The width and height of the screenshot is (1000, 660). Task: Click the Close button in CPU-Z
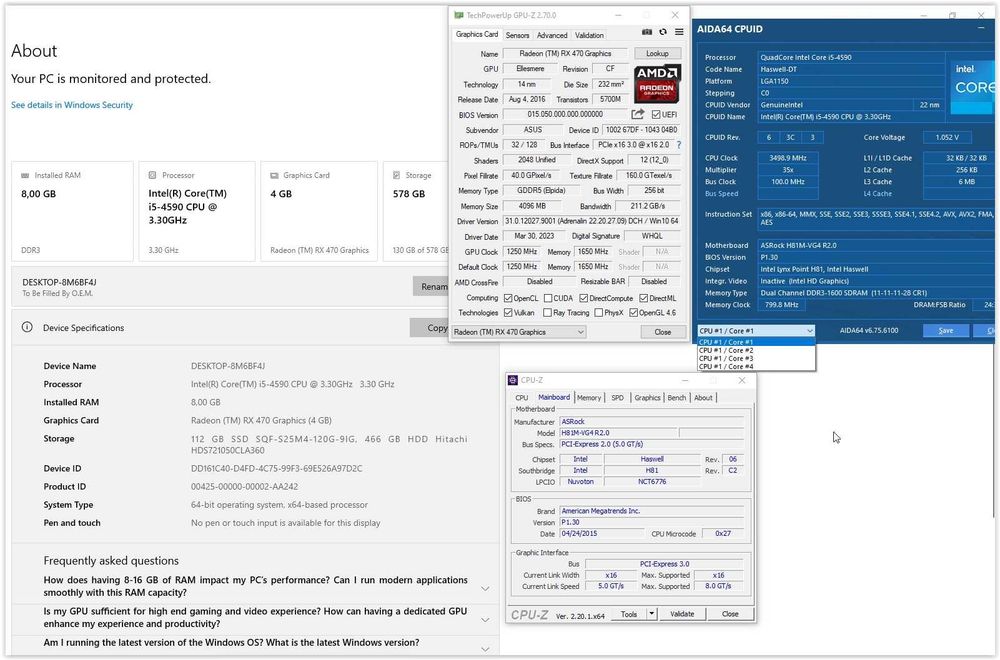coord(730,614)
